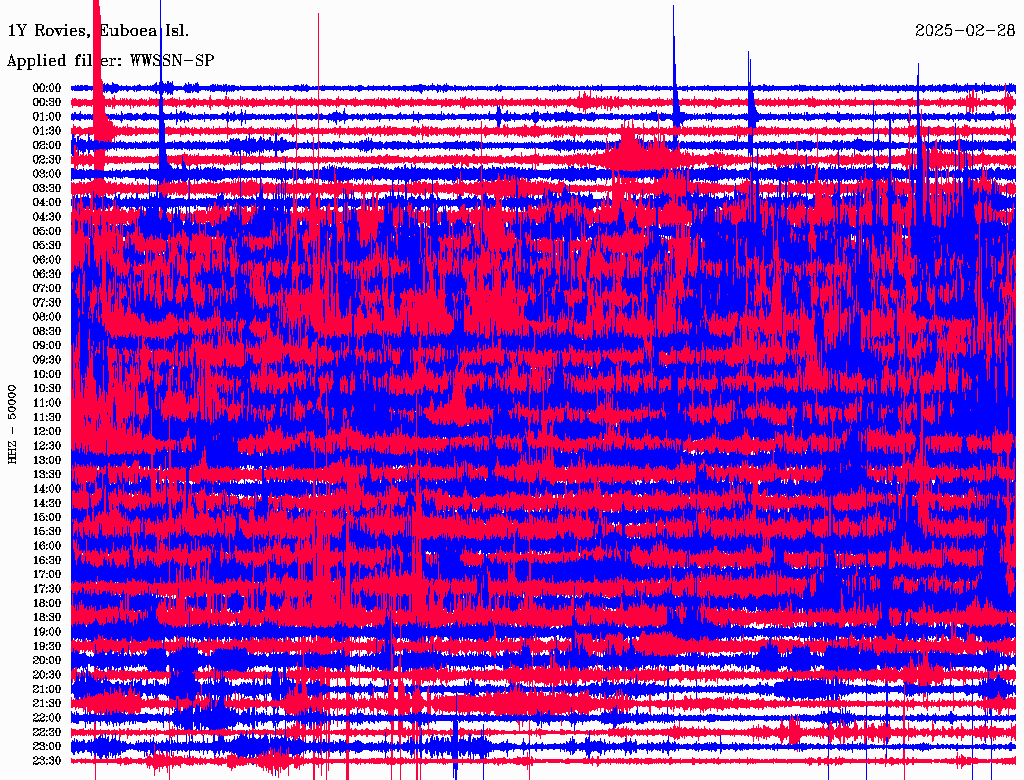Select the 06:30 time label
Viewport: 1024px width, 780px height.
click(47, 274)
